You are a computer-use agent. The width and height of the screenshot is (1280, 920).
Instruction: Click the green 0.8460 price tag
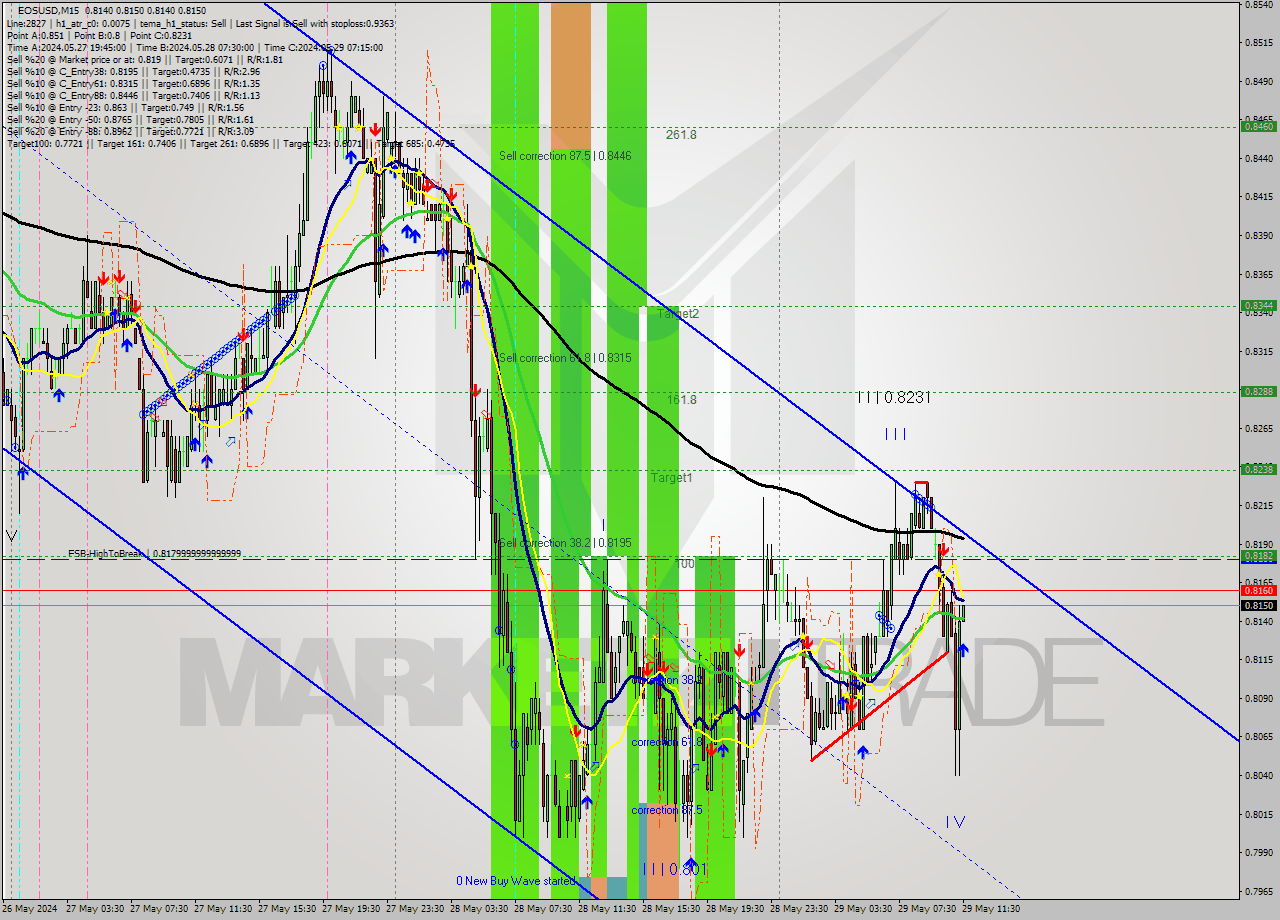click(1258, 126)
